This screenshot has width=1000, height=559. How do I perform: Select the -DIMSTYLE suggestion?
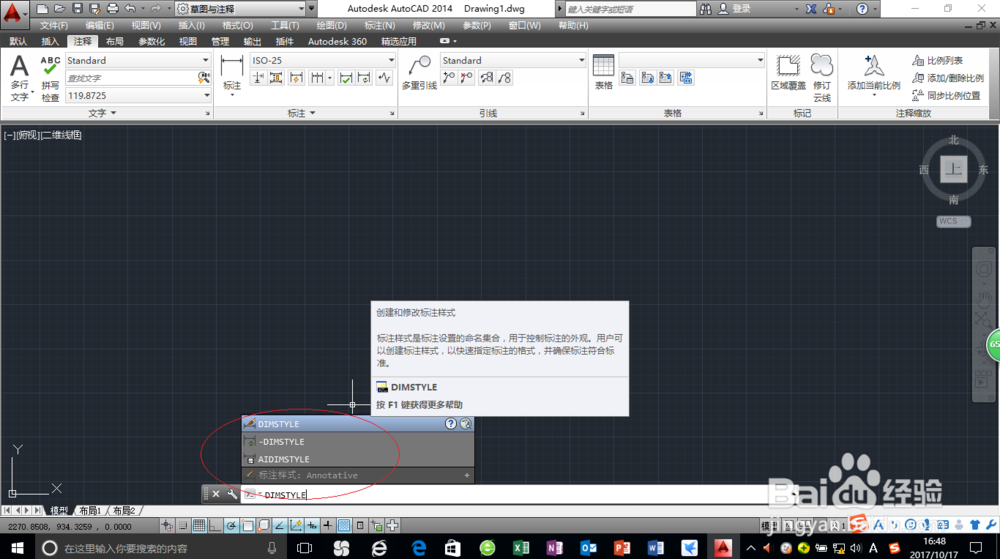358,441
